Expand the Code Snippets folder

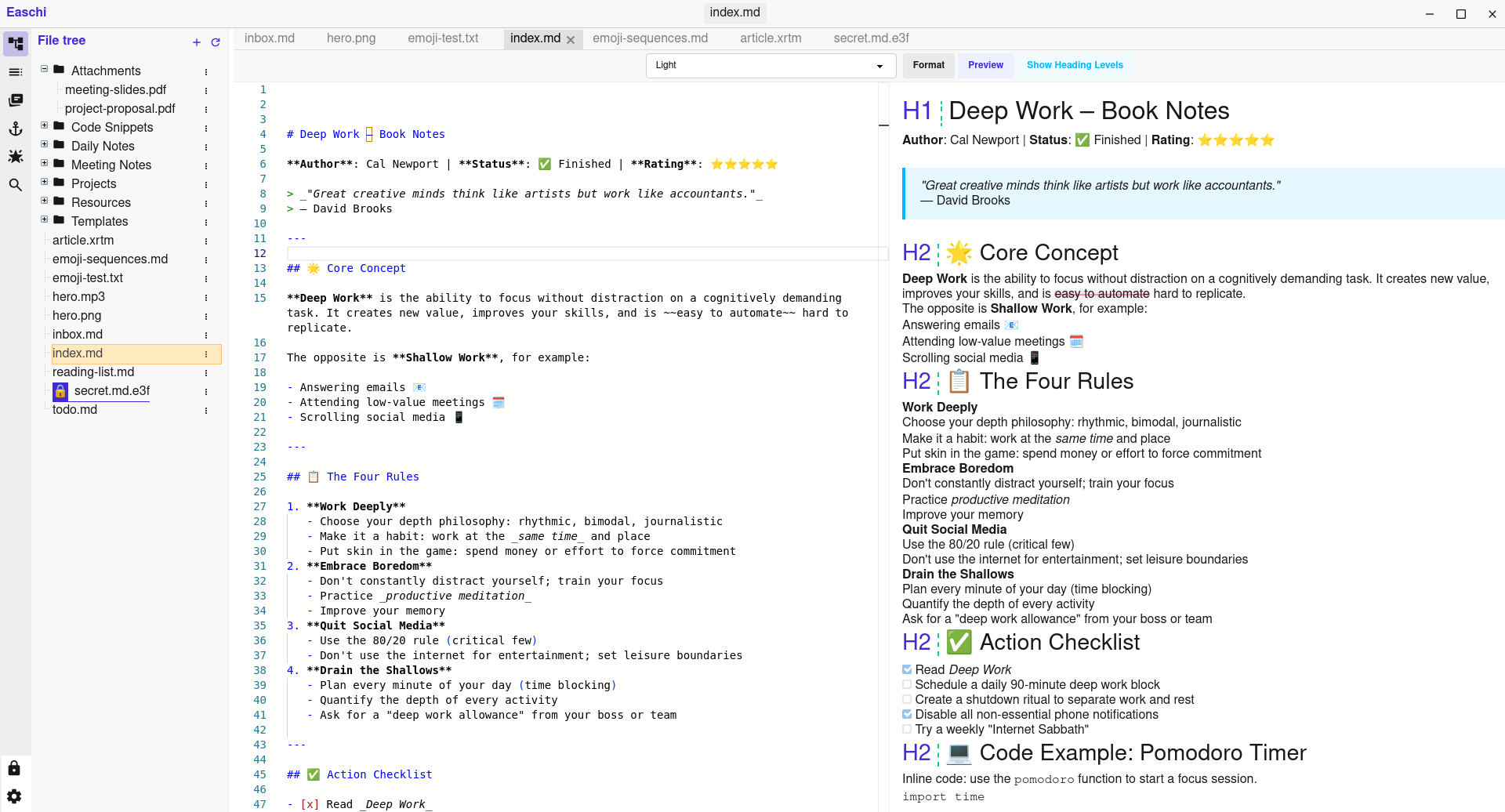(x=45, y=125)
